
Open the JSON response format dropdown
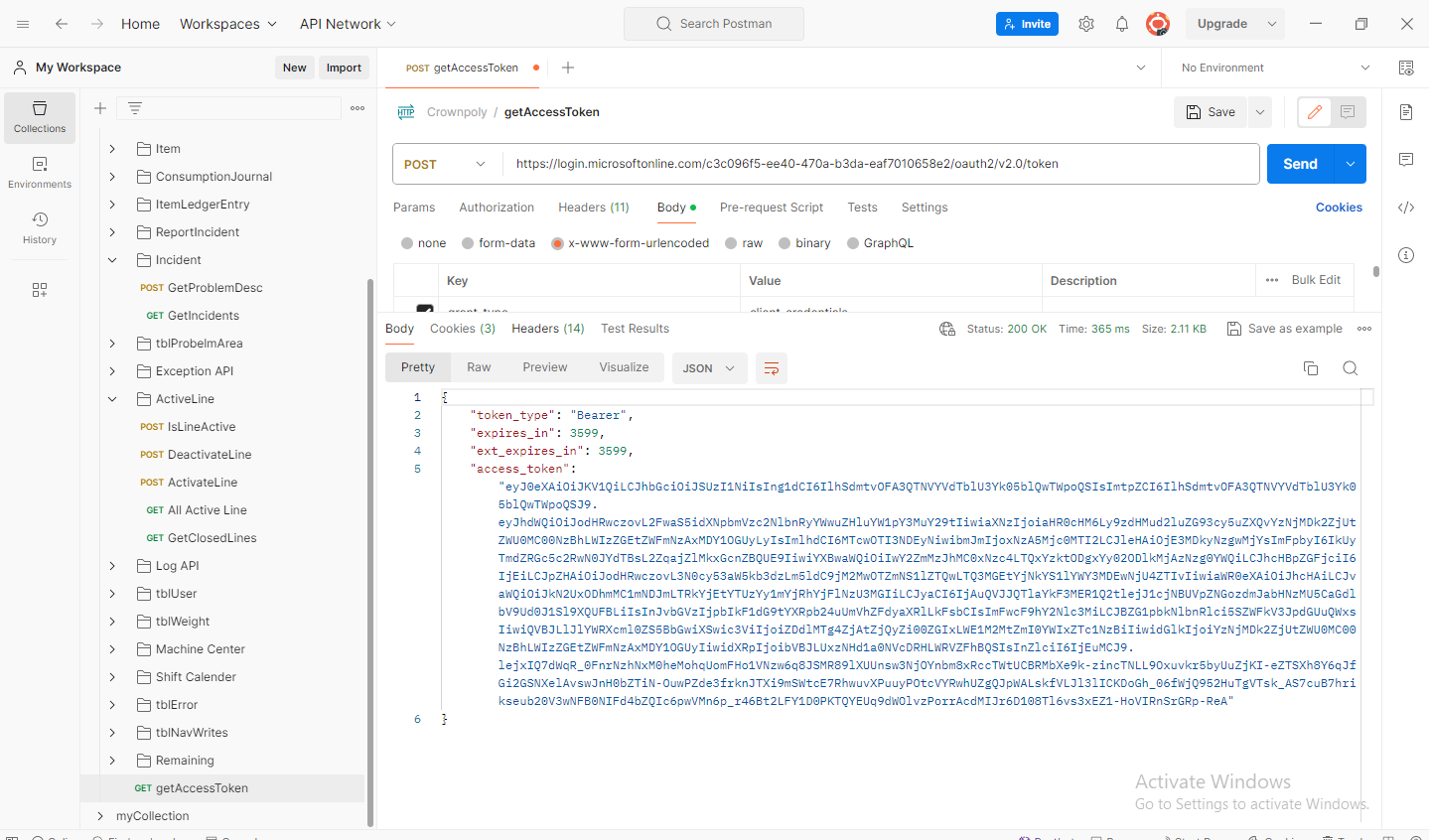tap(709, 367)
